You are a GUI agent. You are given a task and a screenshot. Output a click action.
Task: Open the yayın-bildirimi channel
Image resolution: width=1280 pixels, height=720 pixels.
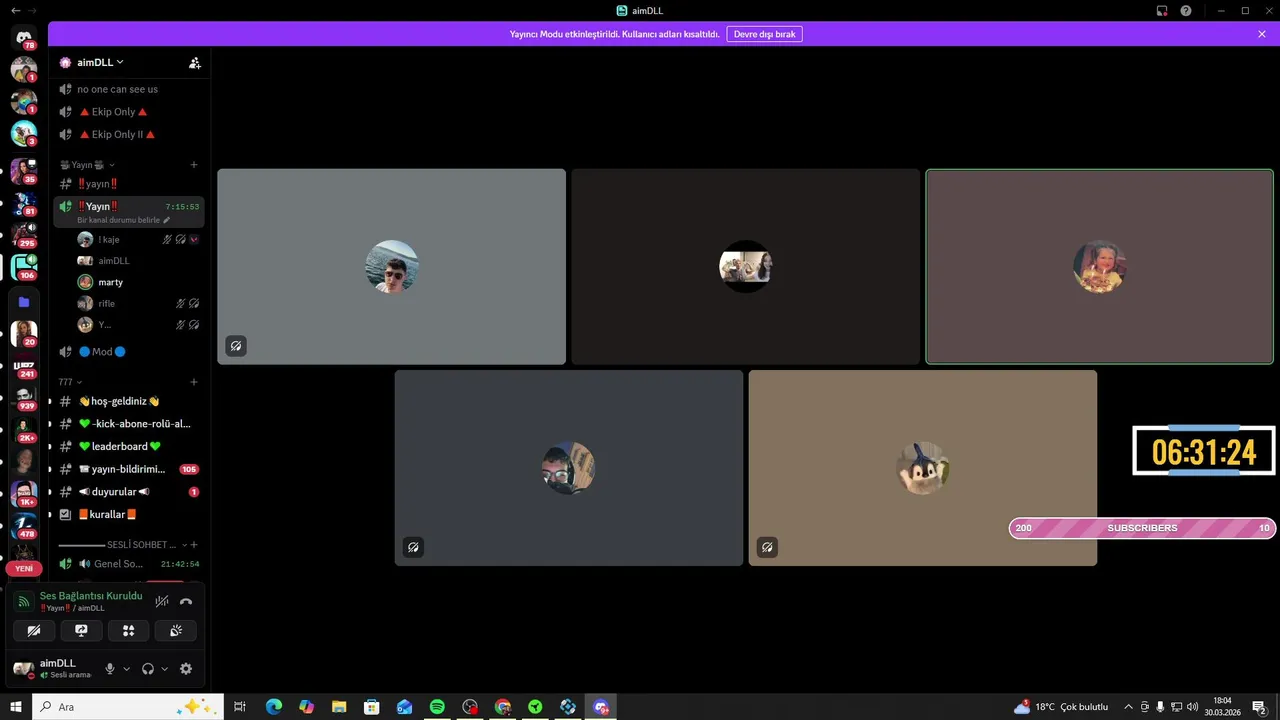[x=129, y=469]
